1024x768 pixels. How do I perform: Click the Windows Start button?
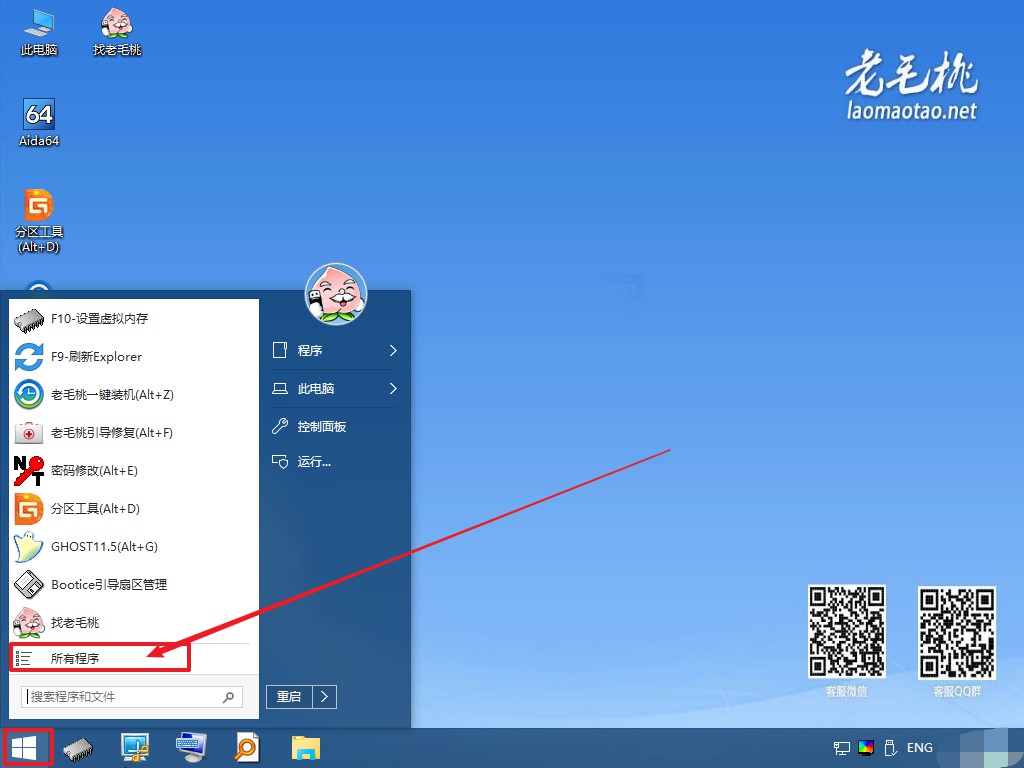25,748
